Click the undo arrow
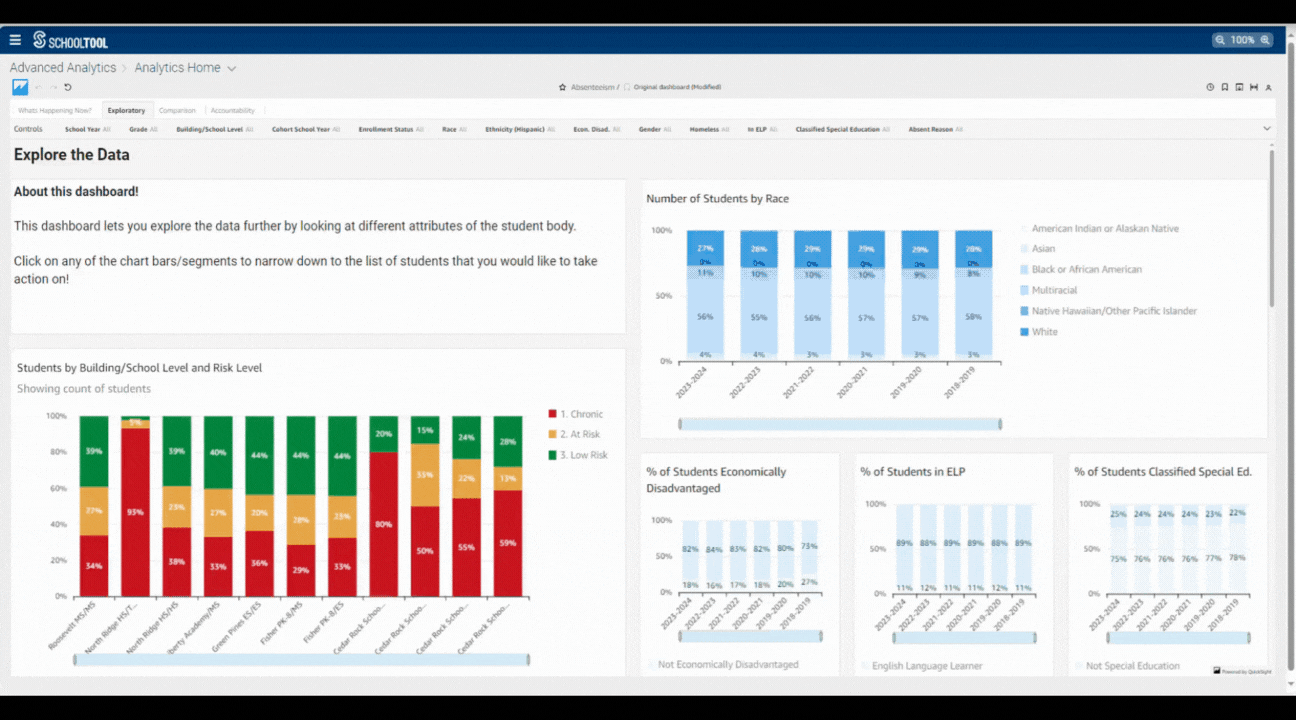 [x=39, y=87]
